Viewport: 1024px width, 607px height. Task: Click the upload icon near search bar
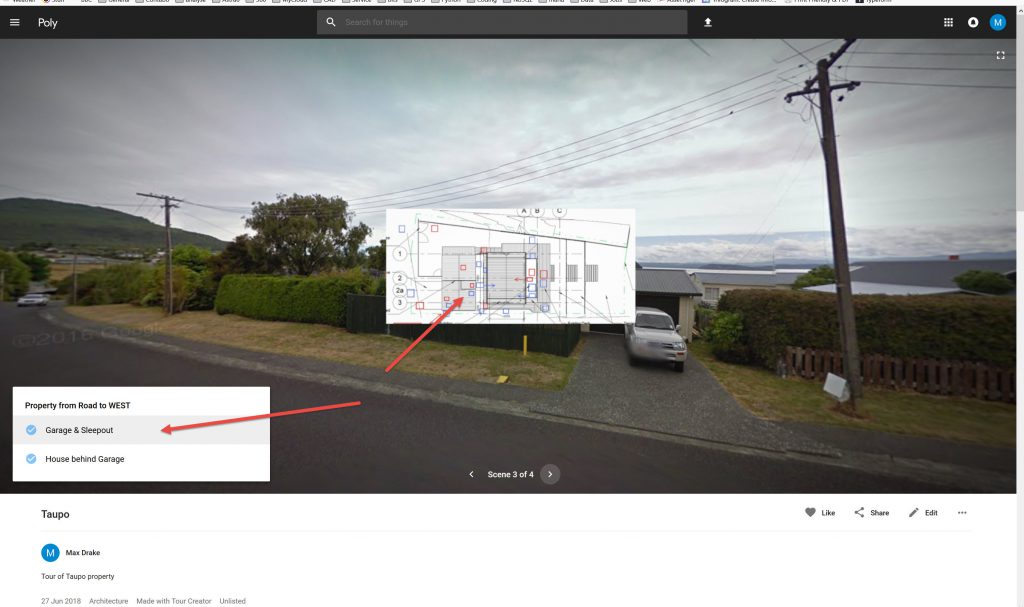707,22
